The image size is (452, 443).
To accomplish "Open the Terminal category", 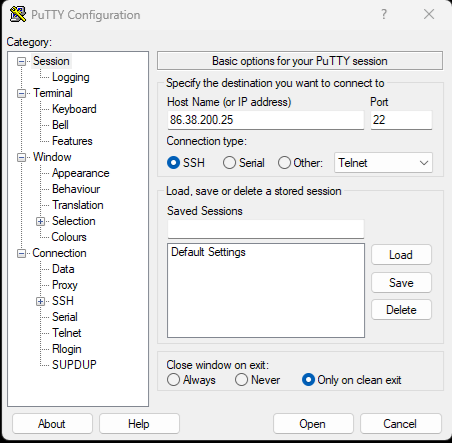I will [x=53, y=93].
